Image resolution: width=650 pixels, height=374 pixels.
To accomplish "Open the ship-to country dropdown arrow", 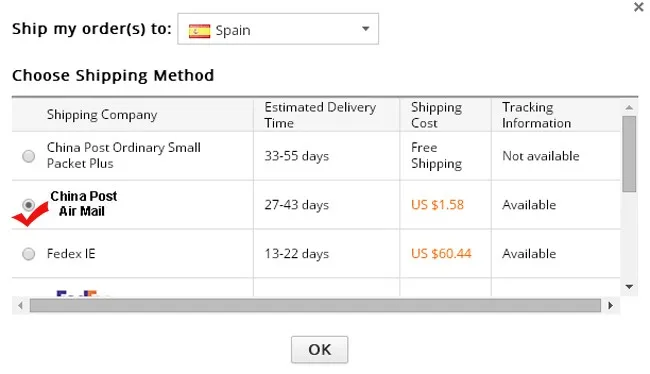I will point(365,29).
